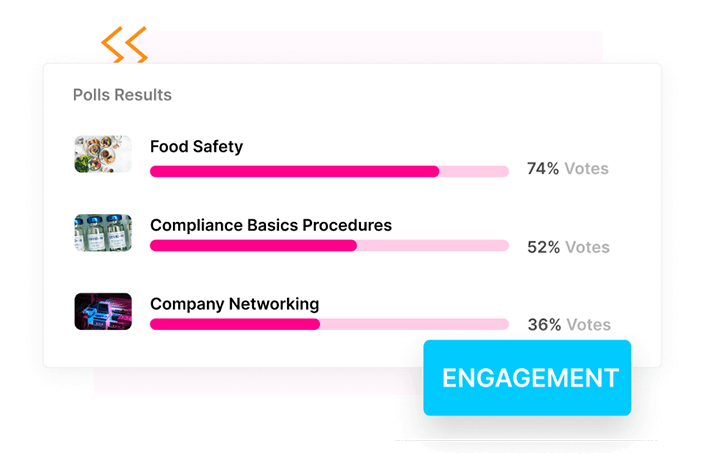
Task: Click the orange double chevron icon
Action: pyautogui.click(x=124, y=45)
